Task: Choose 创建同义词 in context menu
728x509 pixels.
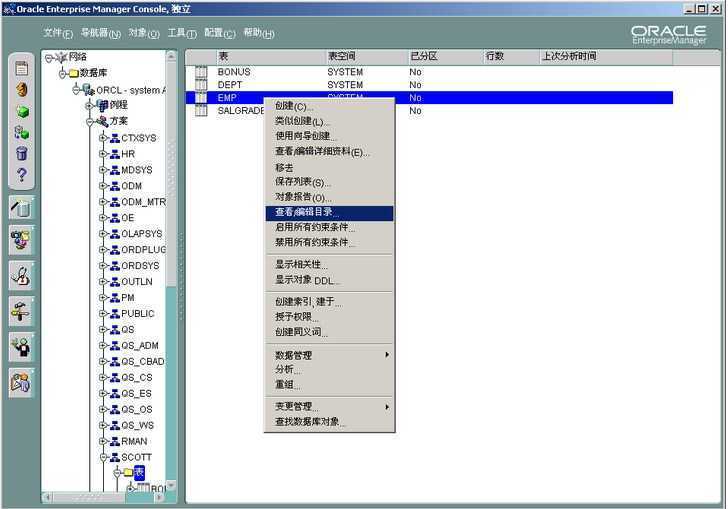Action: tap(329, 333)
